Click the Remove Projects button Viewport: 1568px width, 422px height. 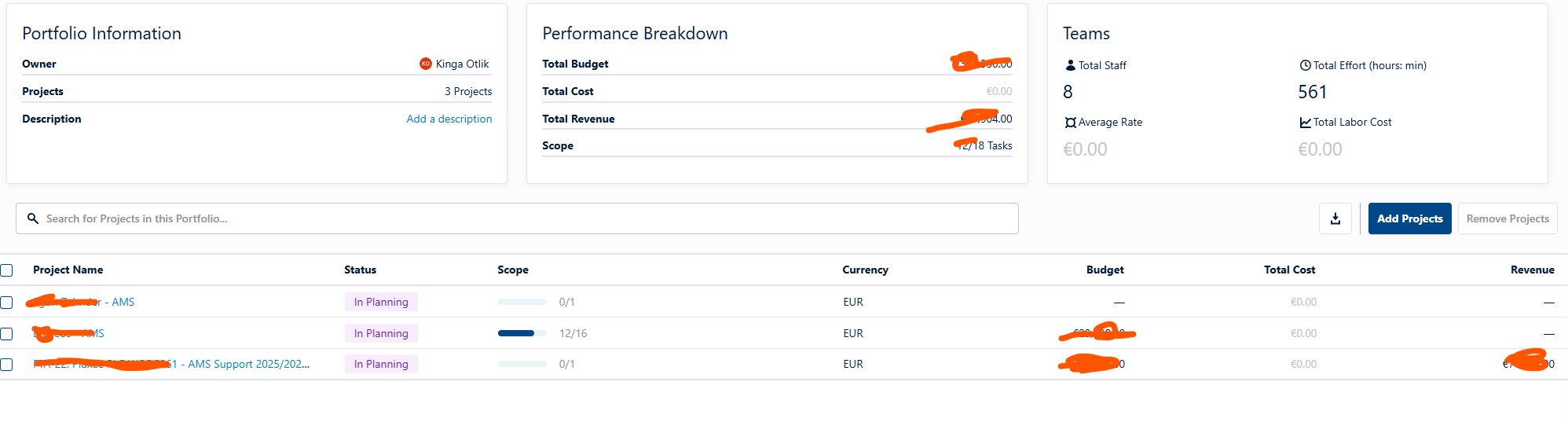pos(1507,218)
